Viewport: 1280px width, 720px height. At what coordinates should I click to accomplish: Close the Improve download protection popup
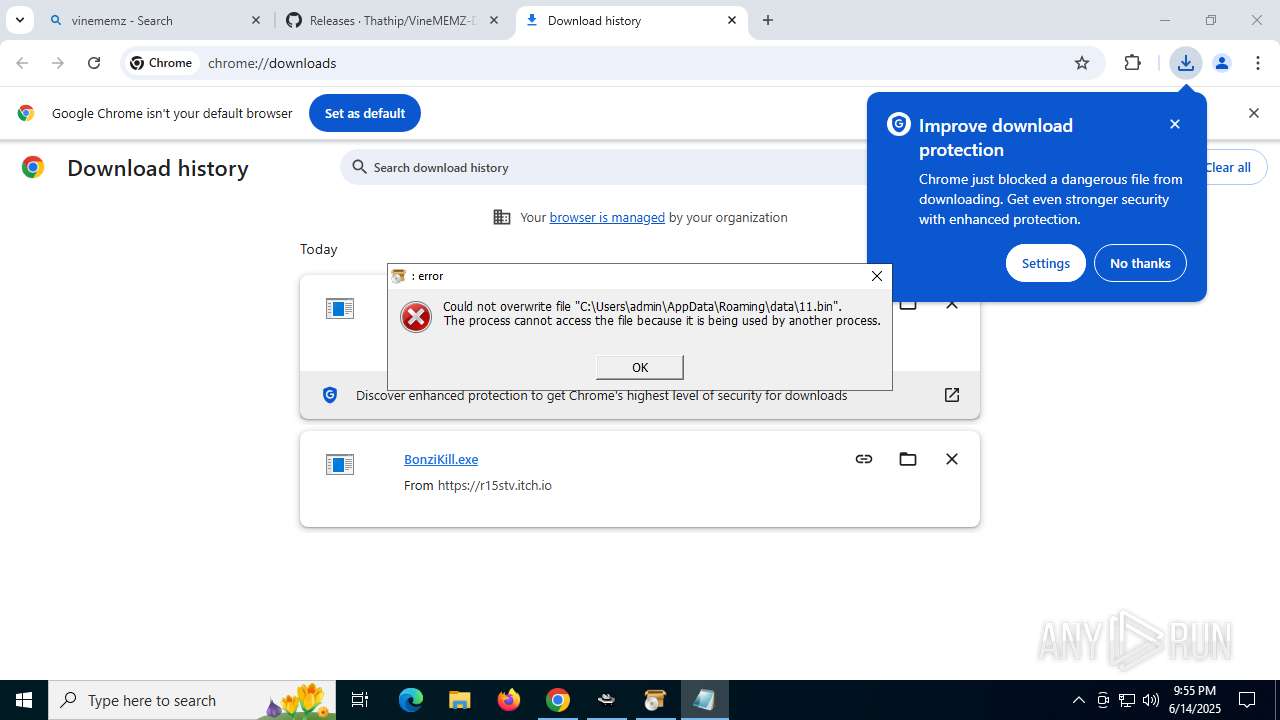coord(1175,124)
